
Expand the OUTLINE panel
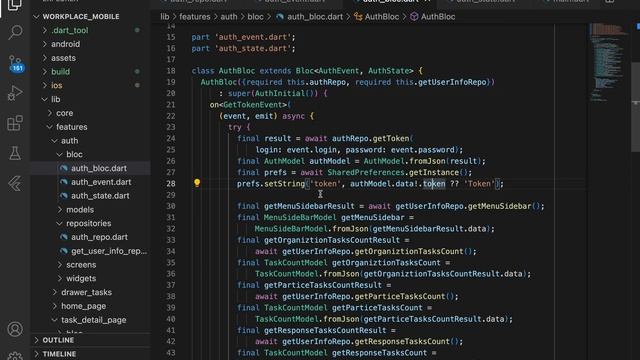coord(37,340)
